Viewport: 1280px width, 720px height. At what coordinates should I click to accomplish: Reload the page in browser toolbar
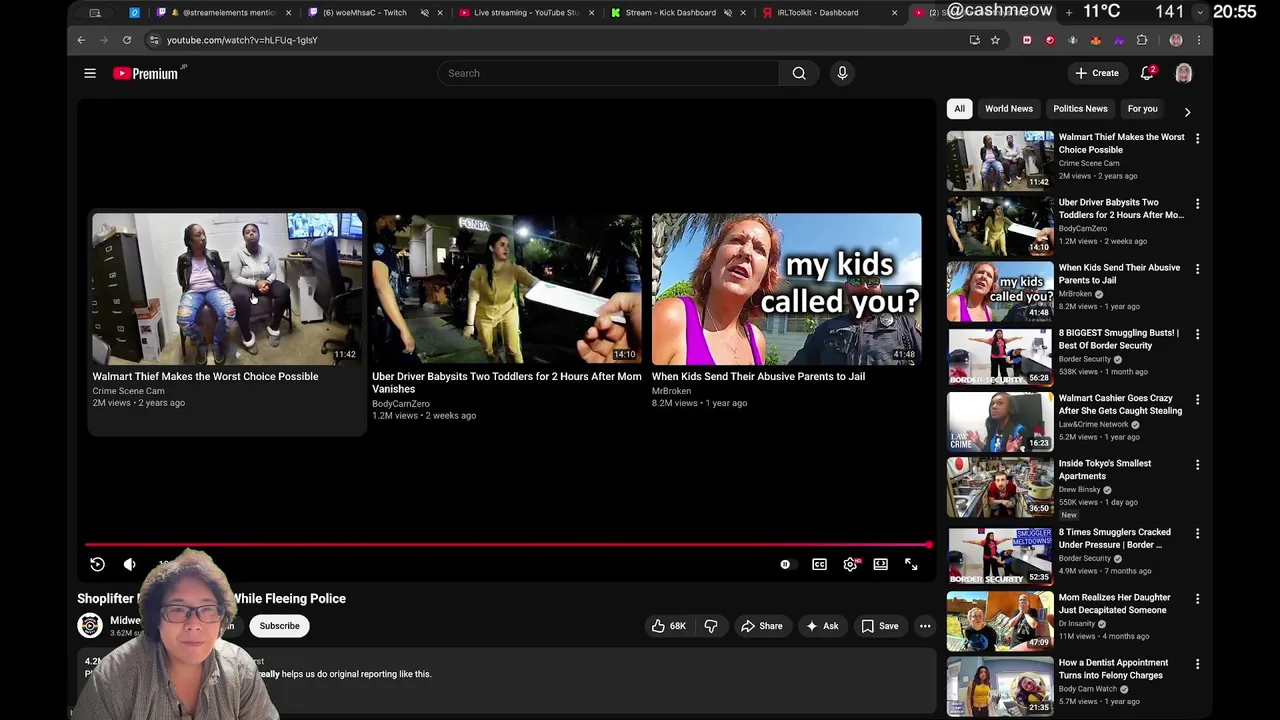click(127, 40)
